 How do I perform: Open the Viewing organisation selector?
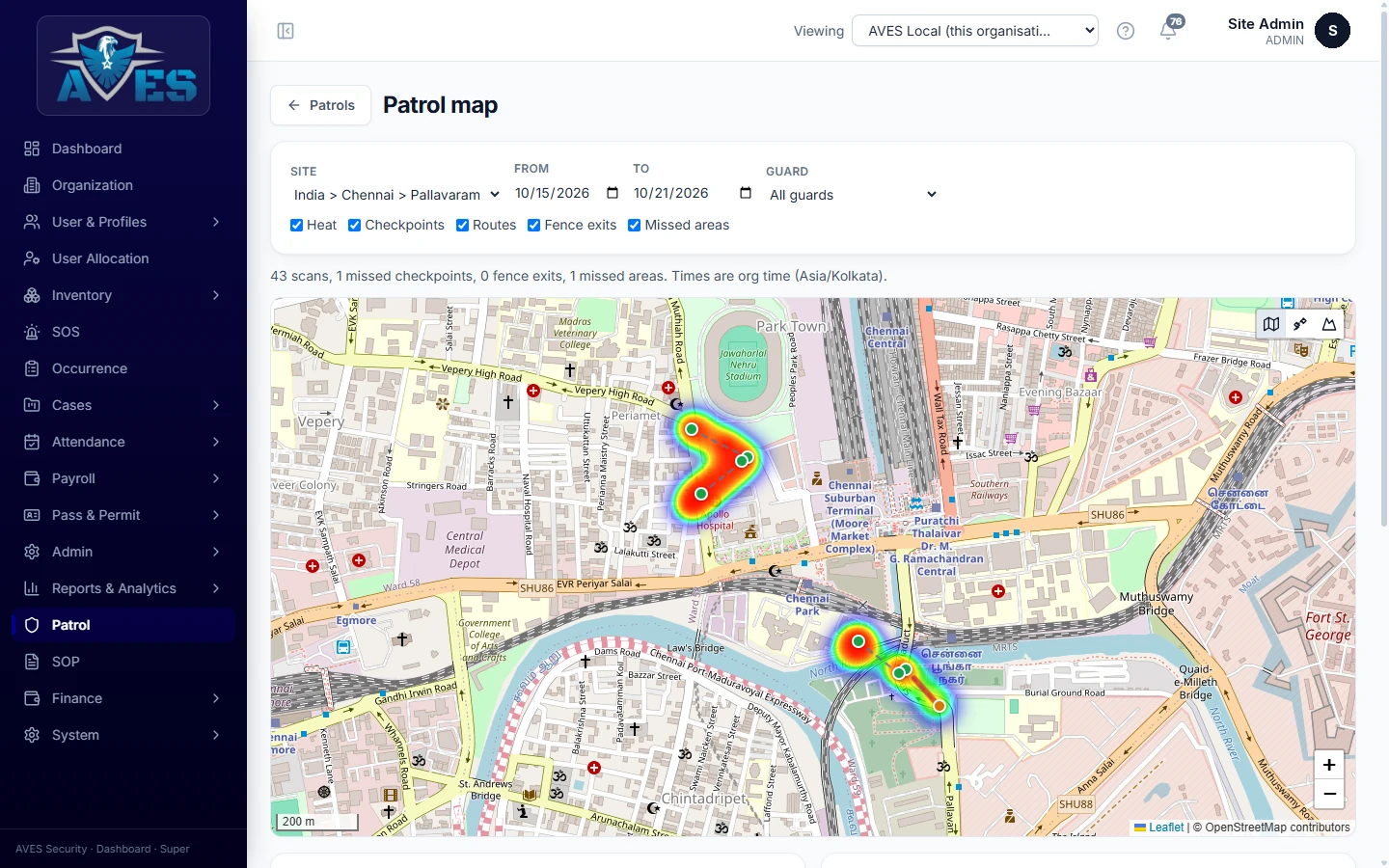(975, 31)
